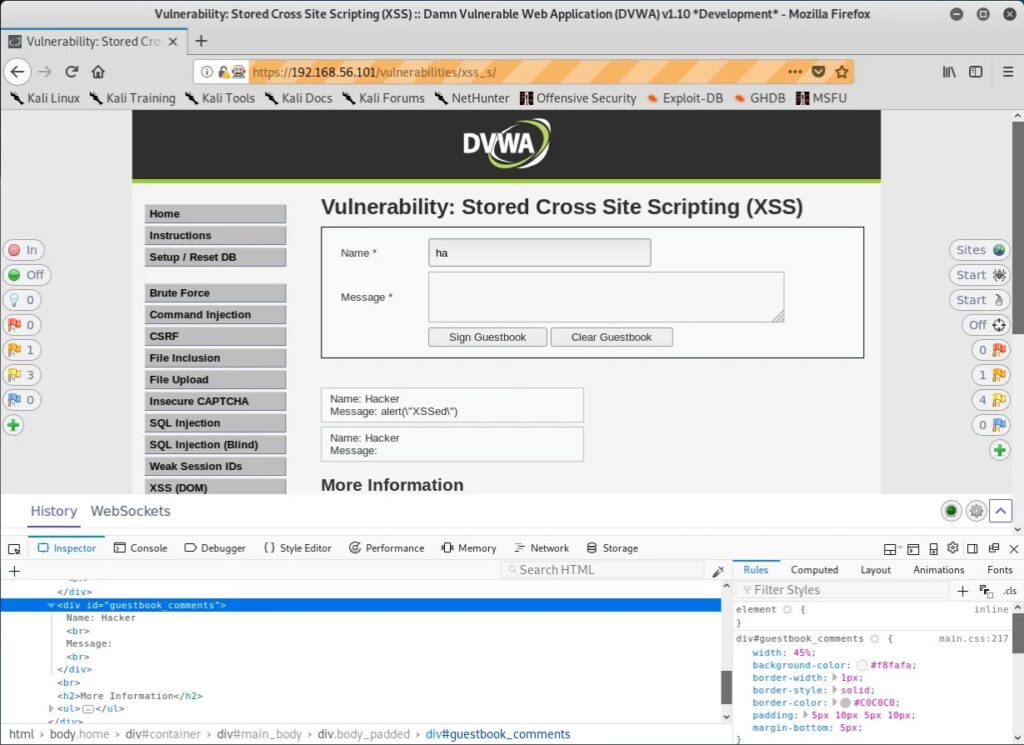
Task: Open a new browser tab
Action: coord(201,41)
